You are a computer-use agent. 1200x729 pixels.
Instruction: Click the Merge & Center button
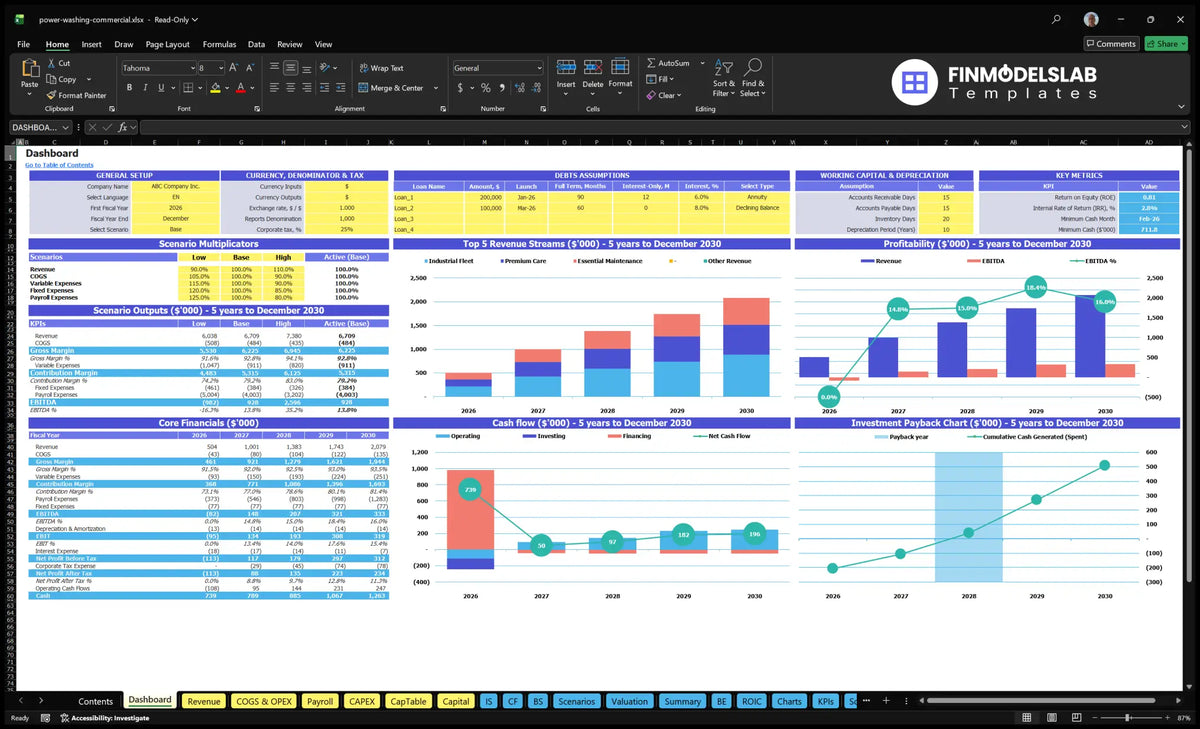pos(392,88)
